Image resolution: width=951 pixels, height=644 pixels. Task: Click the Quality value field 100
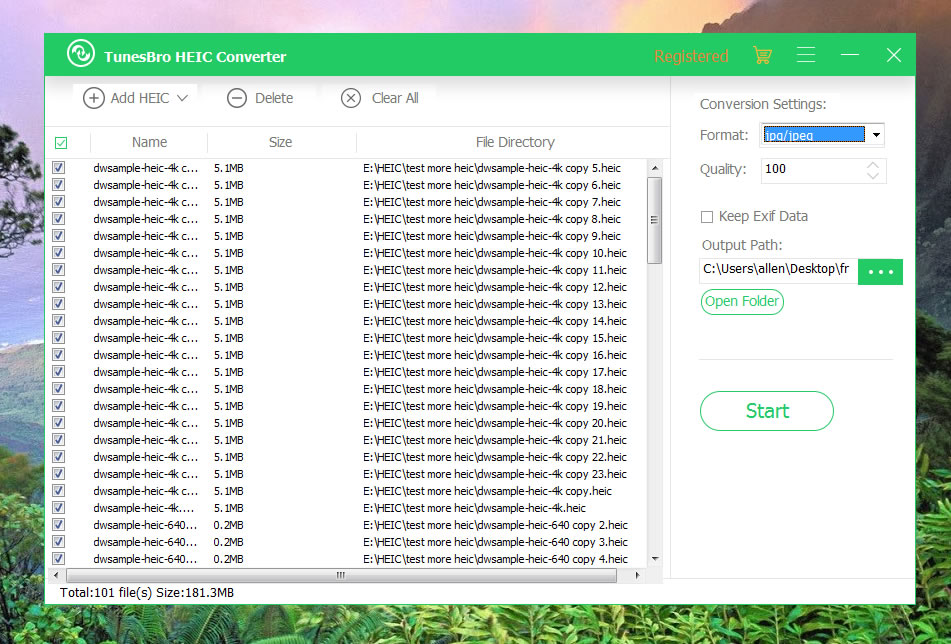(x=813, y=169)
